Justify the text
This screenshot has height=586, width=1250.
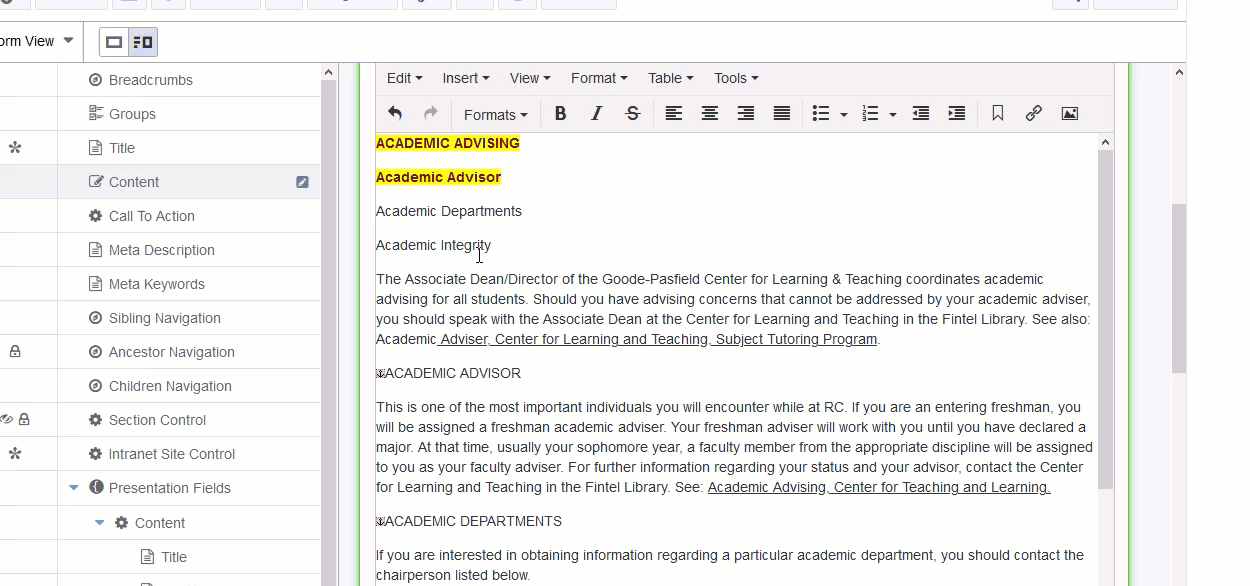(782, 114)
